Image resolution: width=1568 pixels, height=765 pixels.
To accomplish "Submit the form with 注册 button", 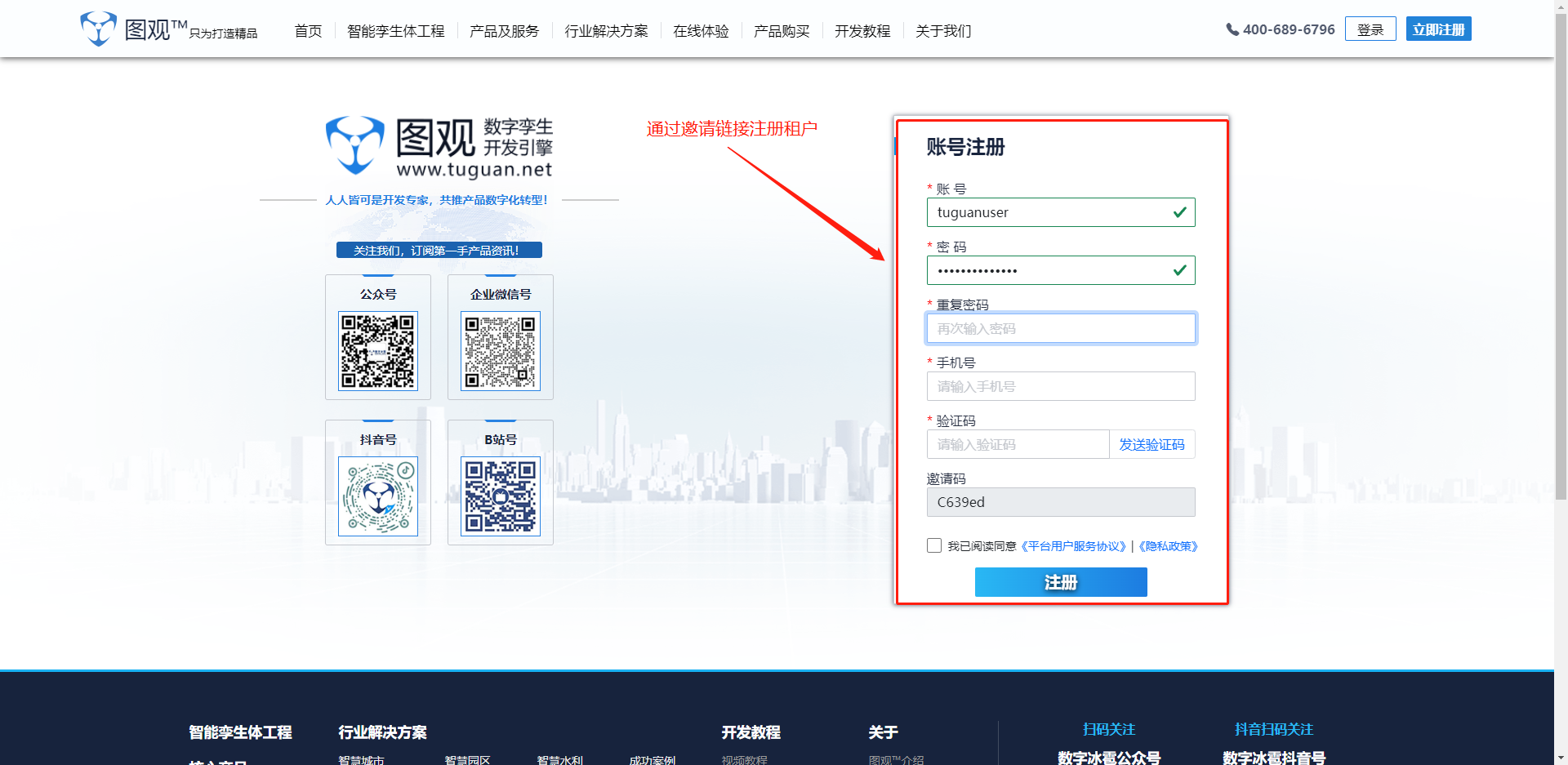I will pos(1061,582).
